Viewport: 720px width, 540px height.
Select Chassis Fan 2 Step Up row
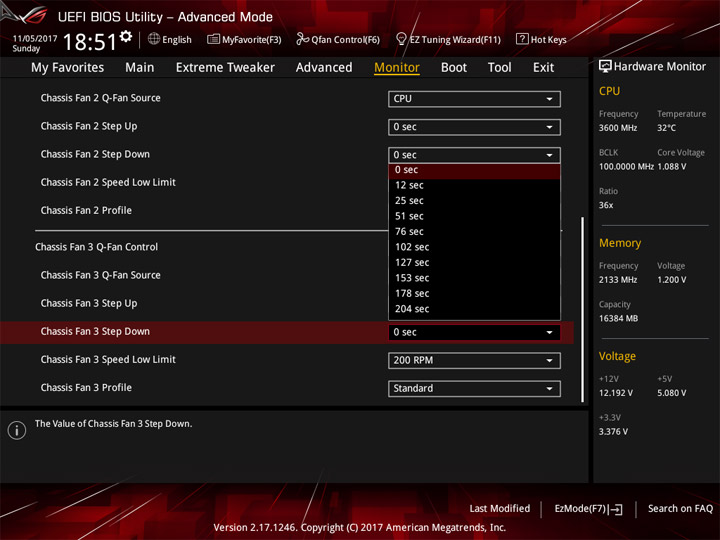coord(89,126)
